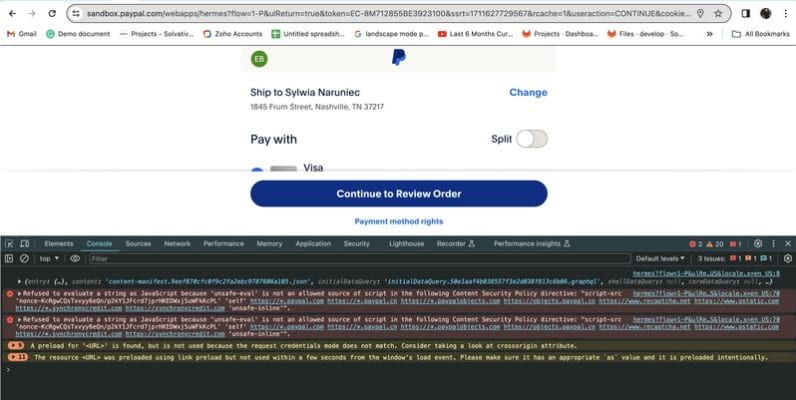Click the 3 Issues indicator
This screenshot has width=796, height=400.
pos(735,258)
